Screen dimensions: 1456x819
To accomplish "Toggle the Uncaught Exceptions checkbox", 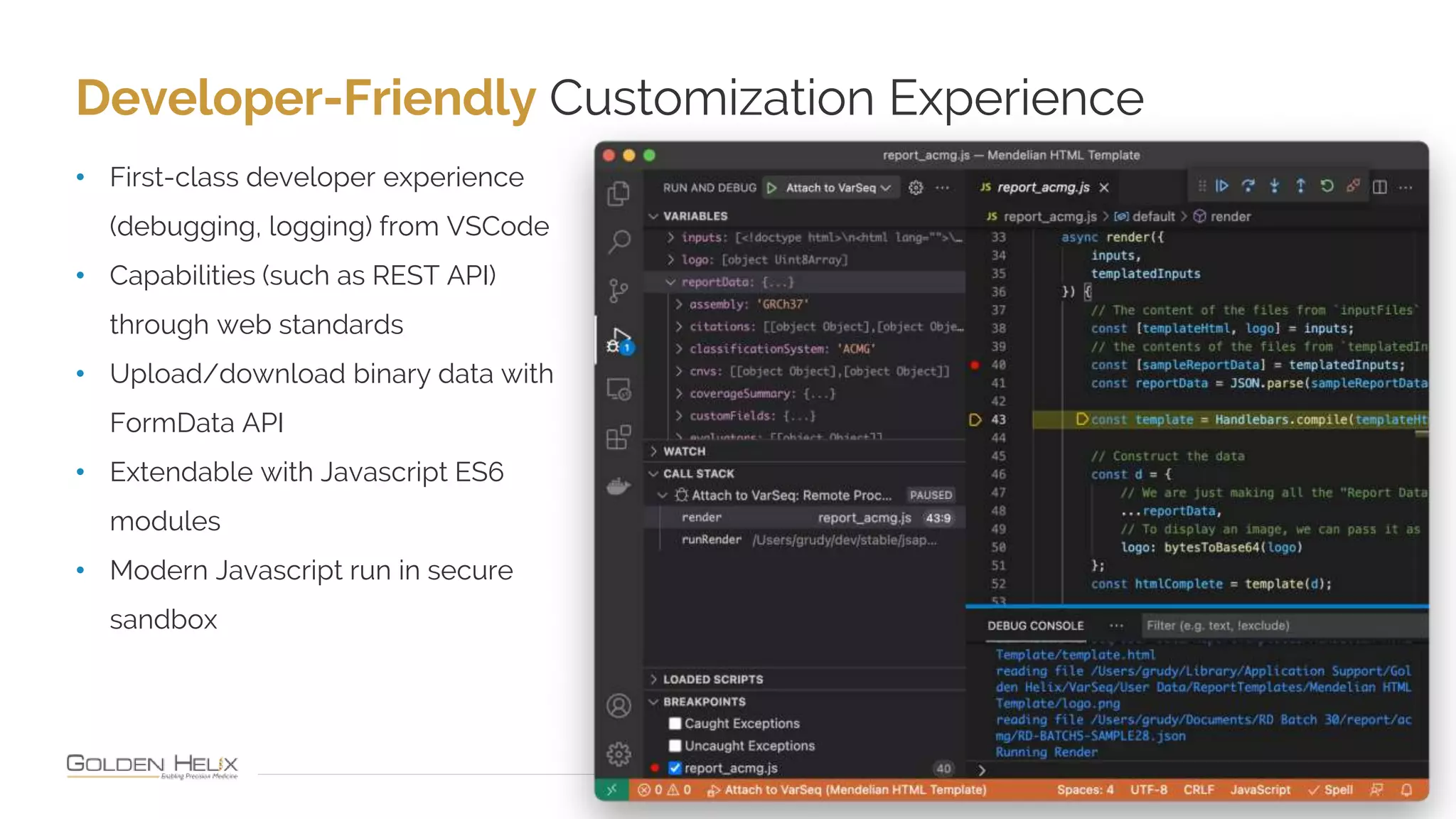I will [675, 746].
